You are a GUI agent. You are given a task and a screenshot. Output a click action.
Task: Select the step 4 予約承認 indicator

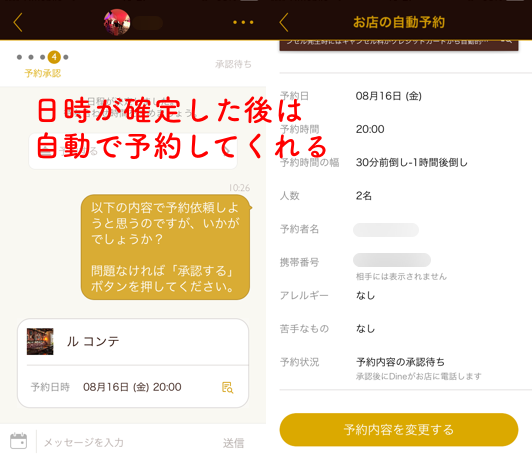54,57
